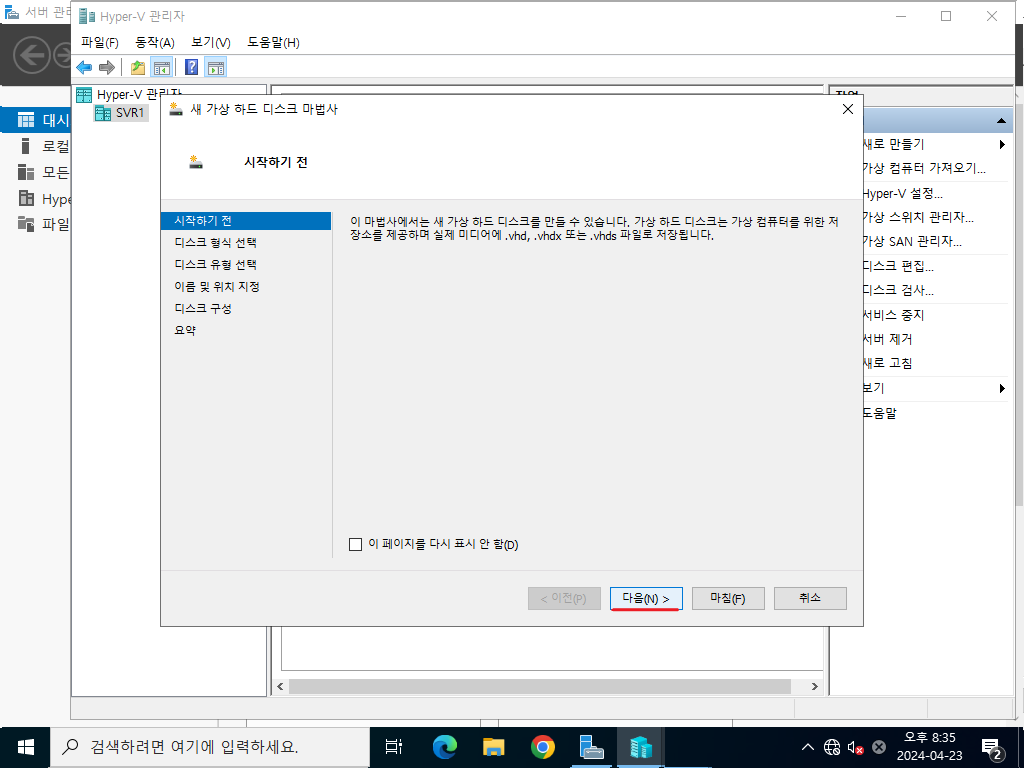
Task: Show hidden system tray icons
Action: tap(808, 747)
